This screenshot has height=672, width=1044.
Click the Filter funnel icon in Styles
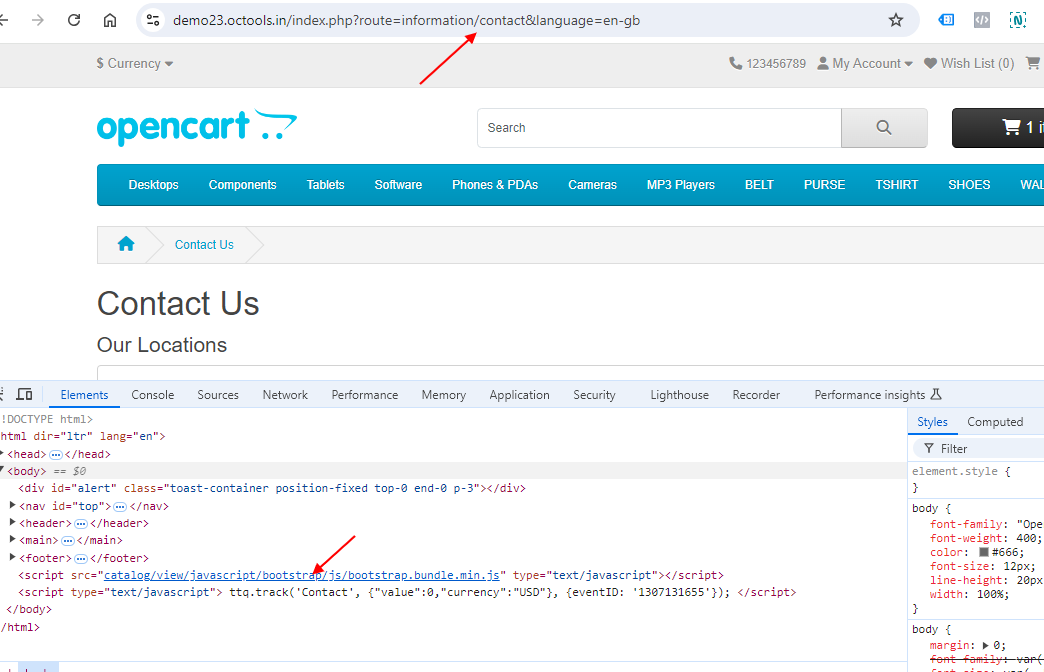click(929, 448)
